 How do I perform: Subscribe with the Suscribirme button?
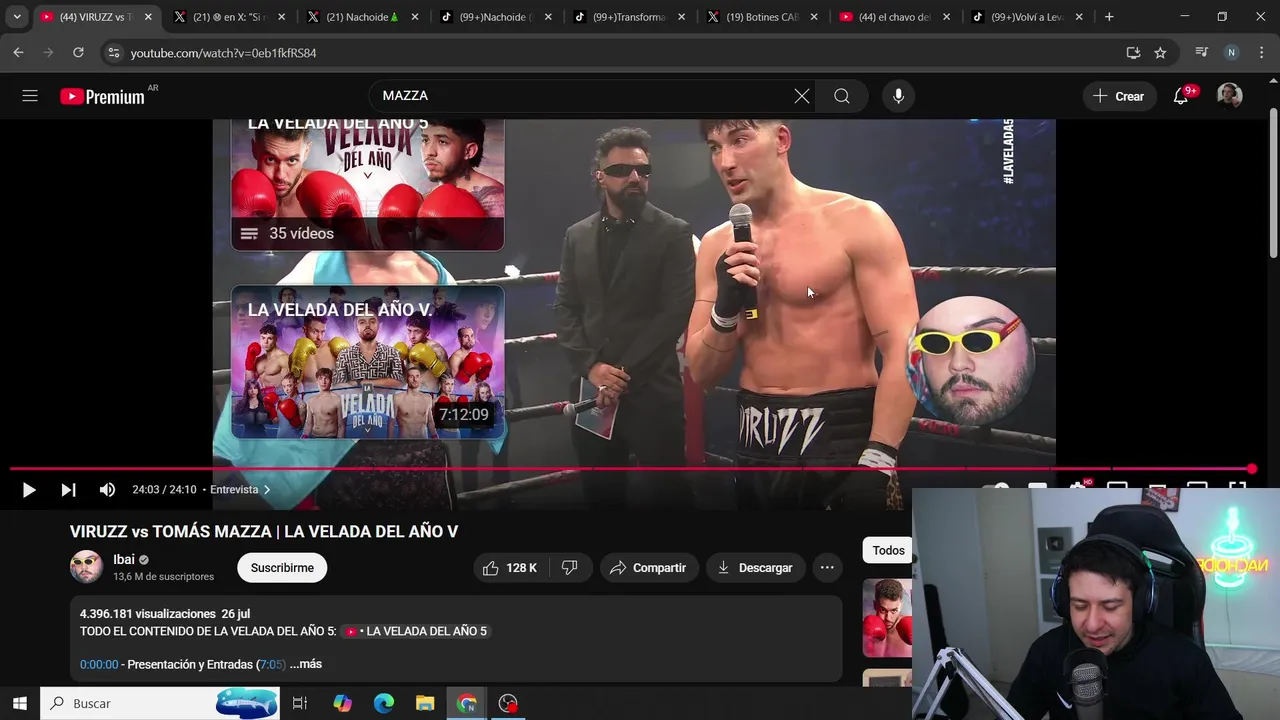[282, 568]
